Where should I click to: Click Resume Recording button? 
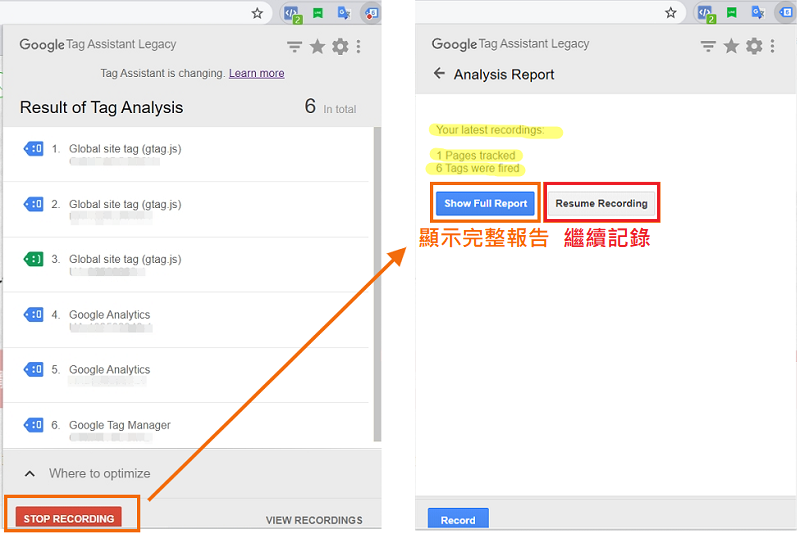click(x=602, y=204)
